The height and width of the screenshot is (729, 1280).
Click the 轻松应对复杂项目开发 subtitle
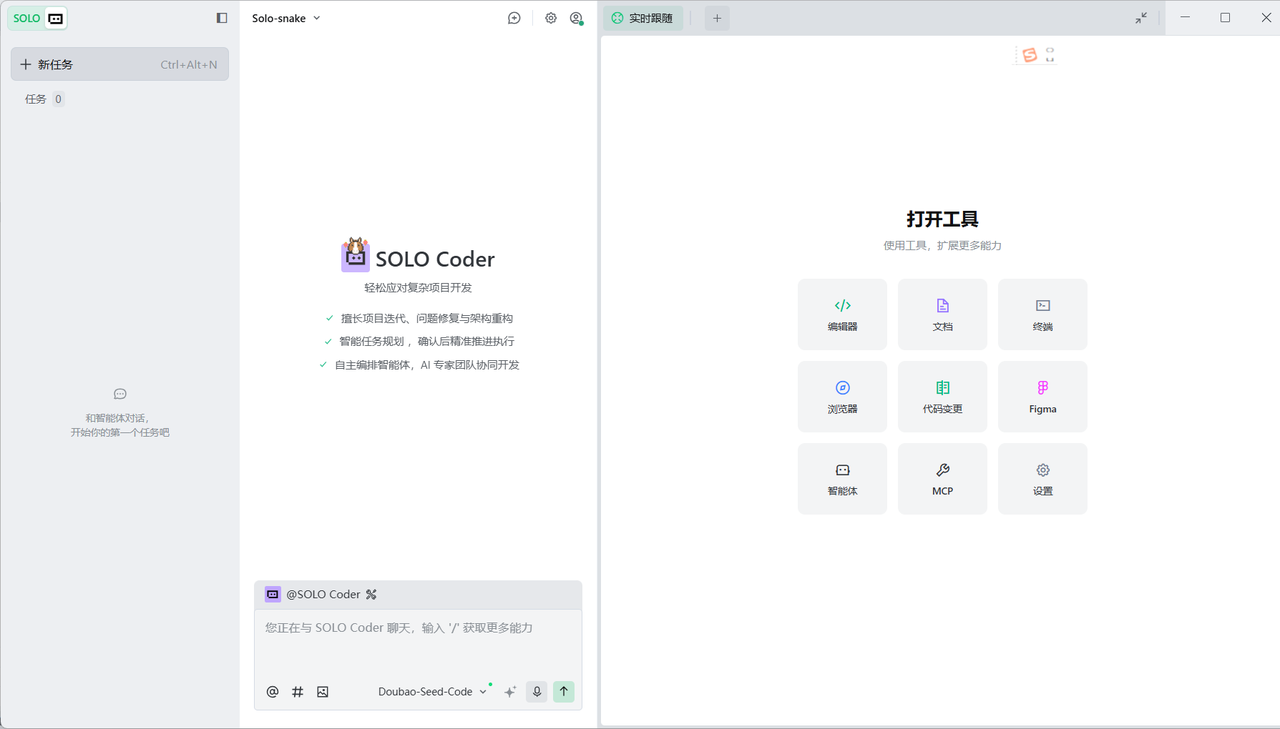click(418, 288)
